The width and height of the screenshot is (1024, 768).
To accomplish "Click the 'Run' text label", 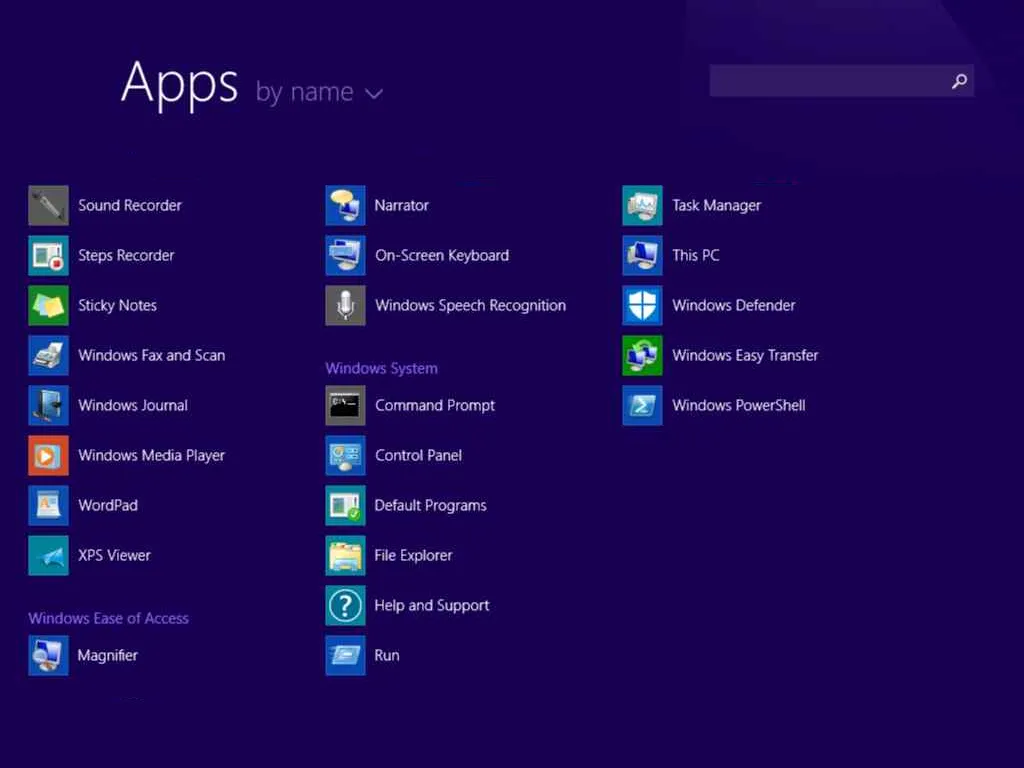I will pyautogui.click(x=387, y=656).
